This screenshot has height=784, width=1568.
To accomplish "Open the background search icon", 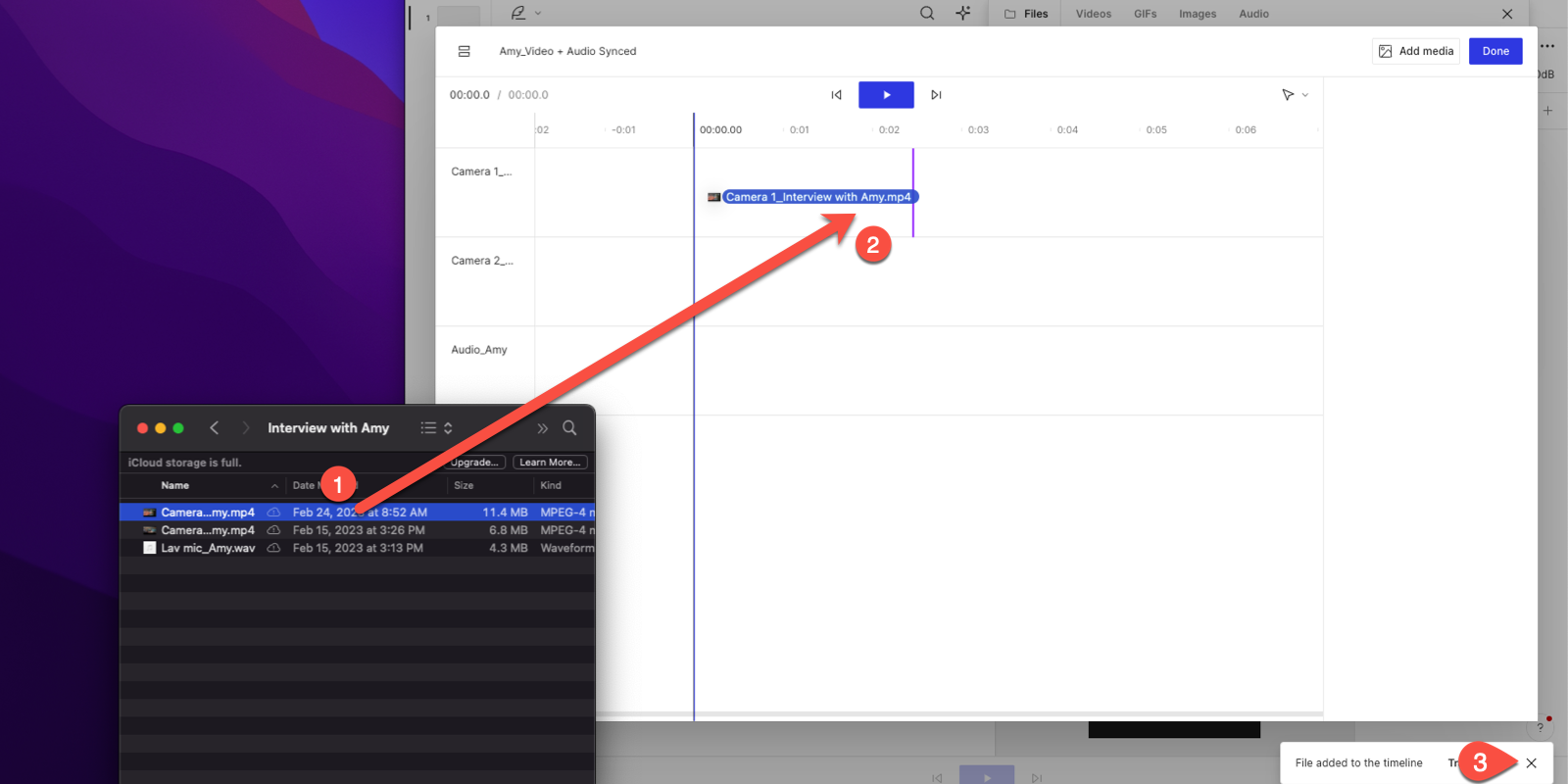I will pos(926,13).
